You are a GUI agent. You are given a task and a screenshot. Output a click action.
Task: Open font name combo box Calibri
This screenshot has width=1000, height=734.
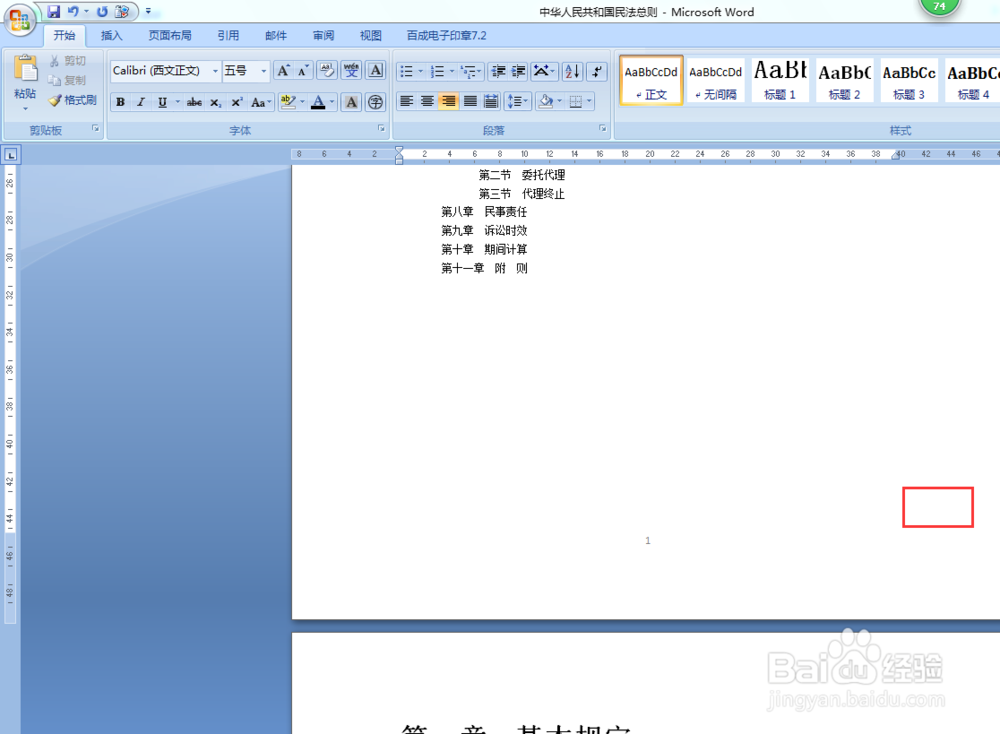click(x=165, y=71)
